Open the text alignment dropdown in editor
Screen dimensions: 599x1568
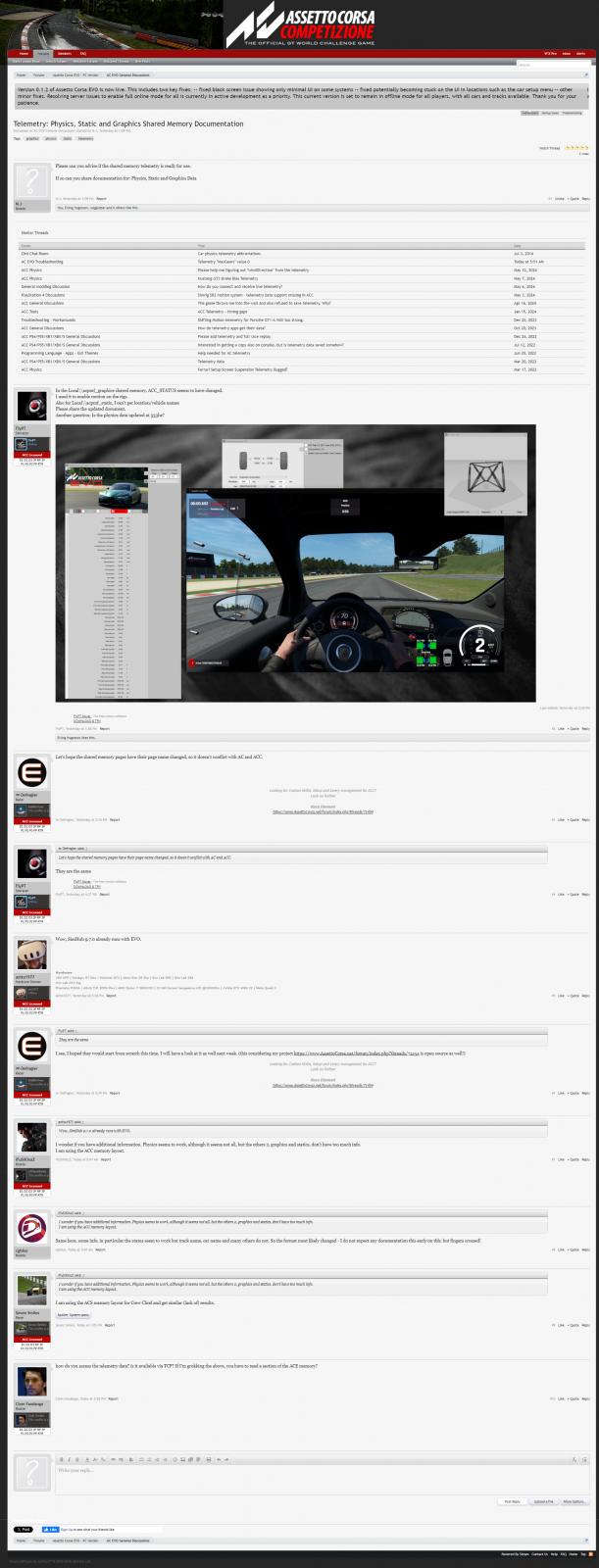[x=130, y=1459]
